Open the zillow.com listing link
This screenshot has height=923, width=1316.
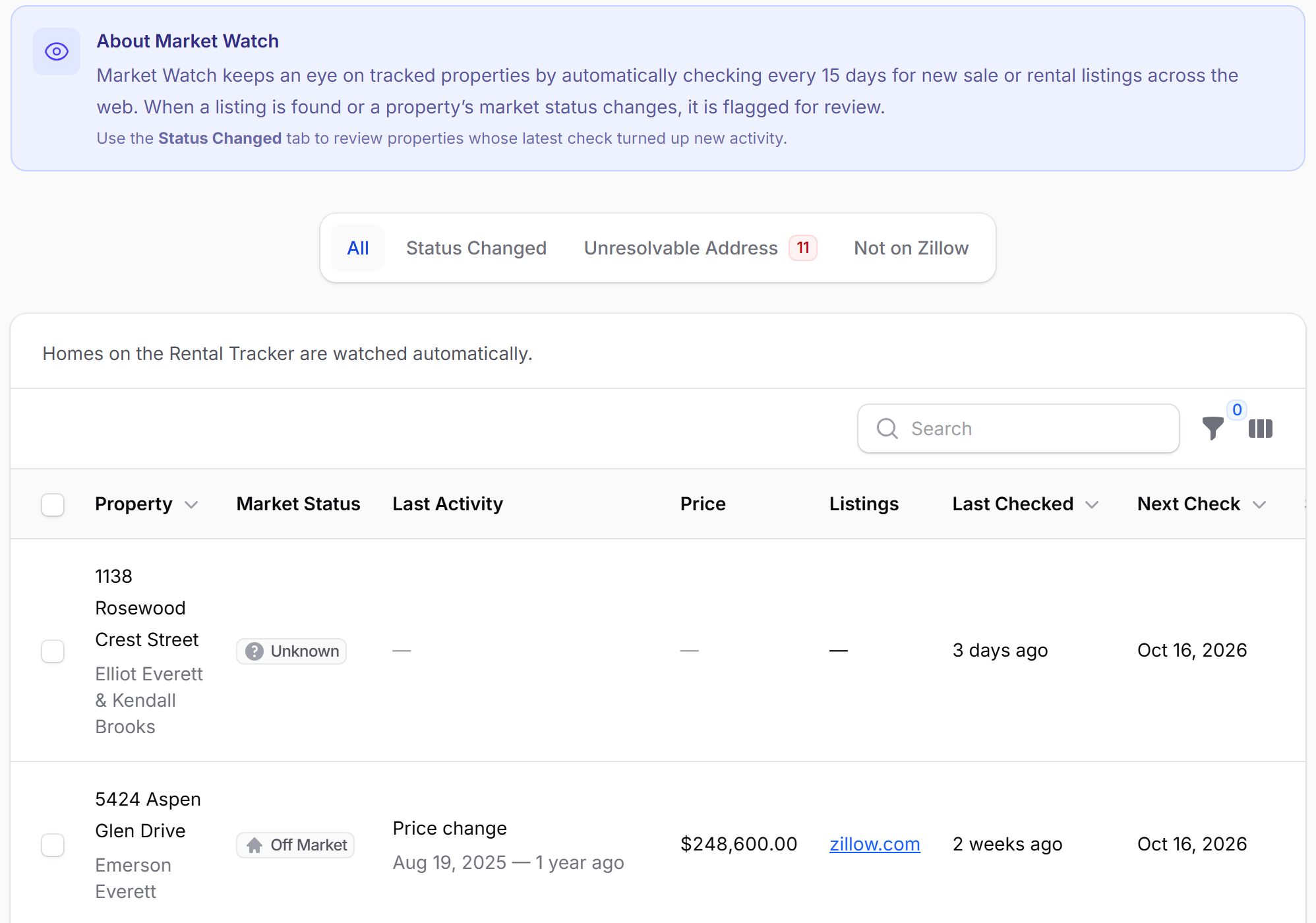click(x=874, y=844)
